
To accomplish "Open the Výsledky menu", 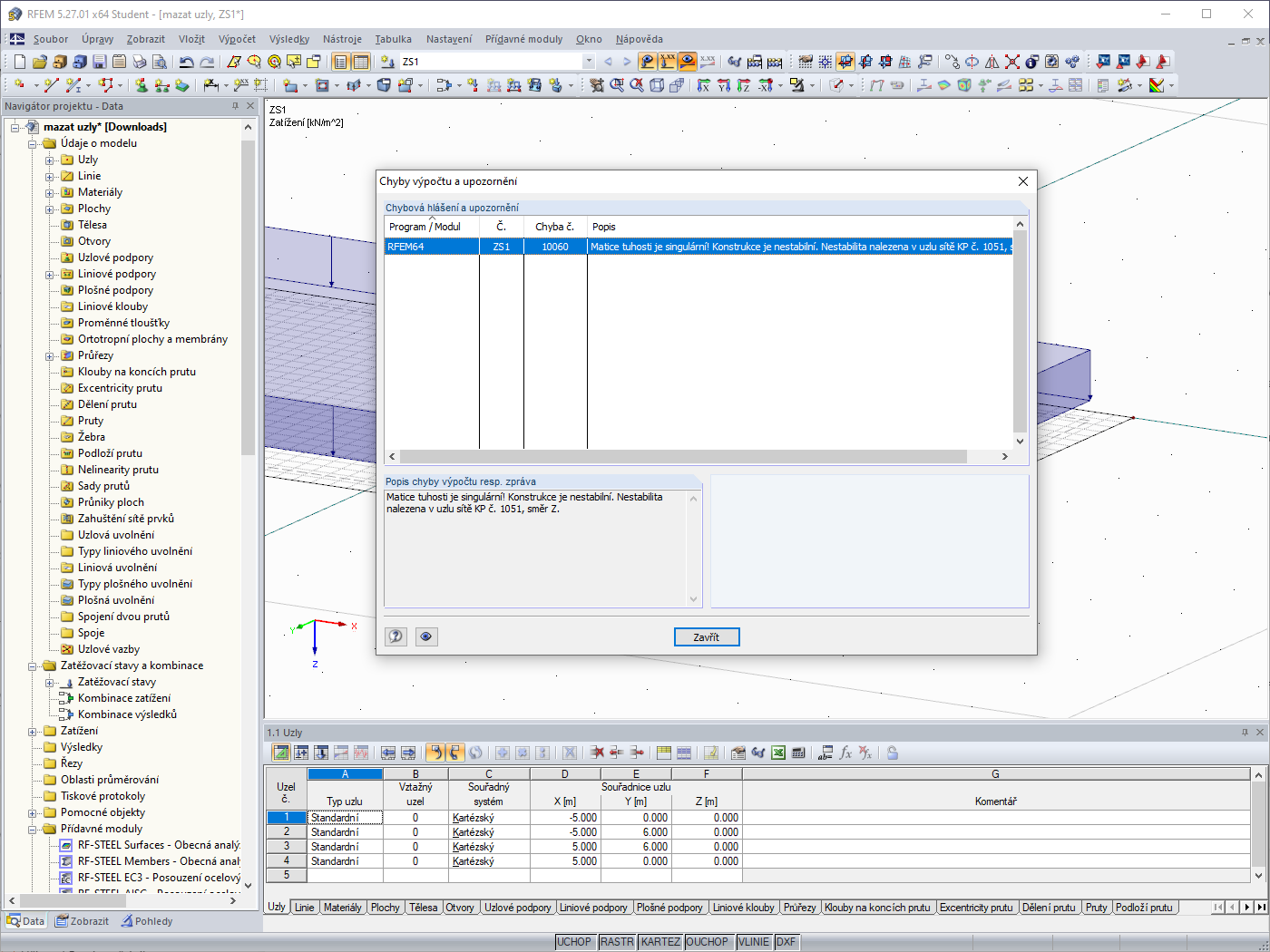I will pyautogui.click(x=289, y=39).
